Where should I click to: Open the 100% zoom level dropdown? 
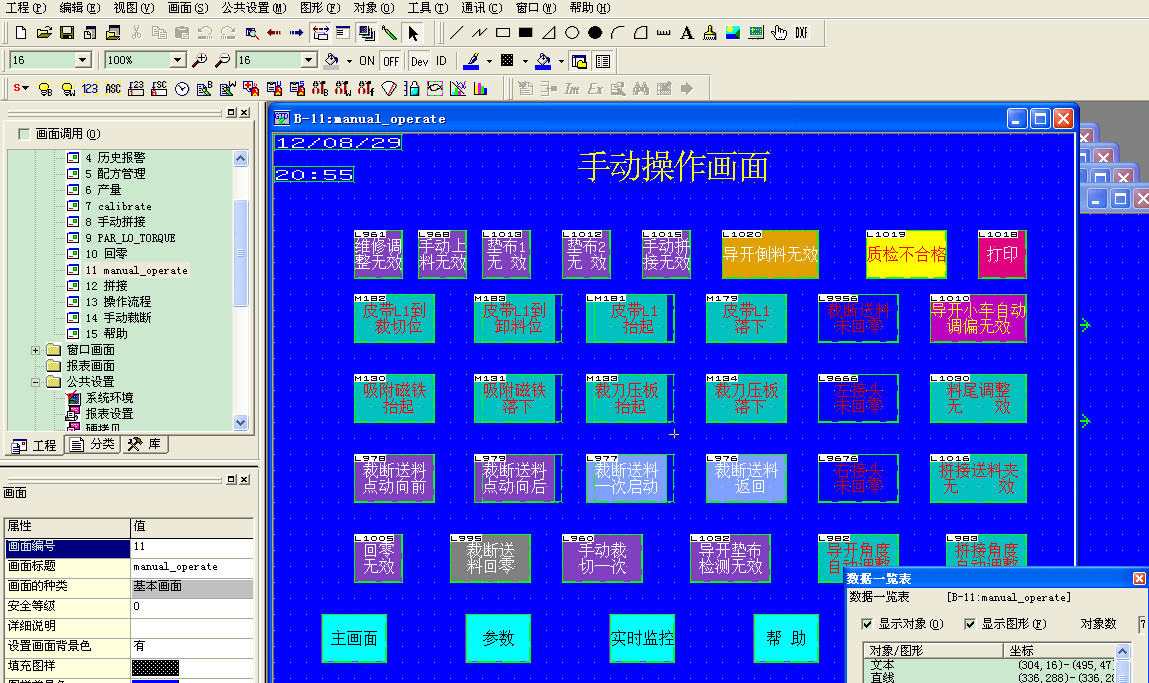[x=177, y=61]
